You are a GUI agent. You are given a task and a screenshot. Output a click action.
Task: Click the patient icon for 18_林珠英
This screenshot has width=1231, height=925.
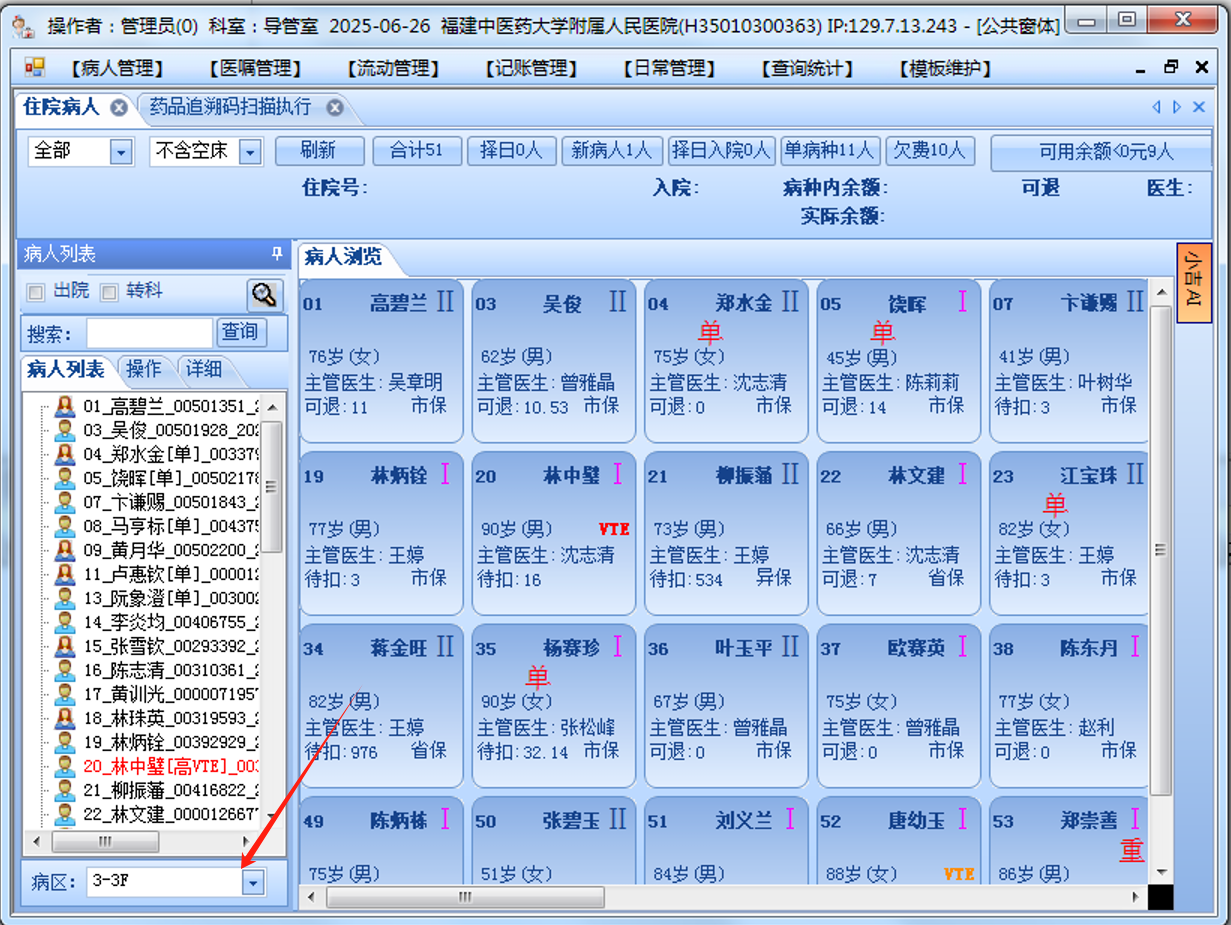pyautogui.click(x=66, y=718)
